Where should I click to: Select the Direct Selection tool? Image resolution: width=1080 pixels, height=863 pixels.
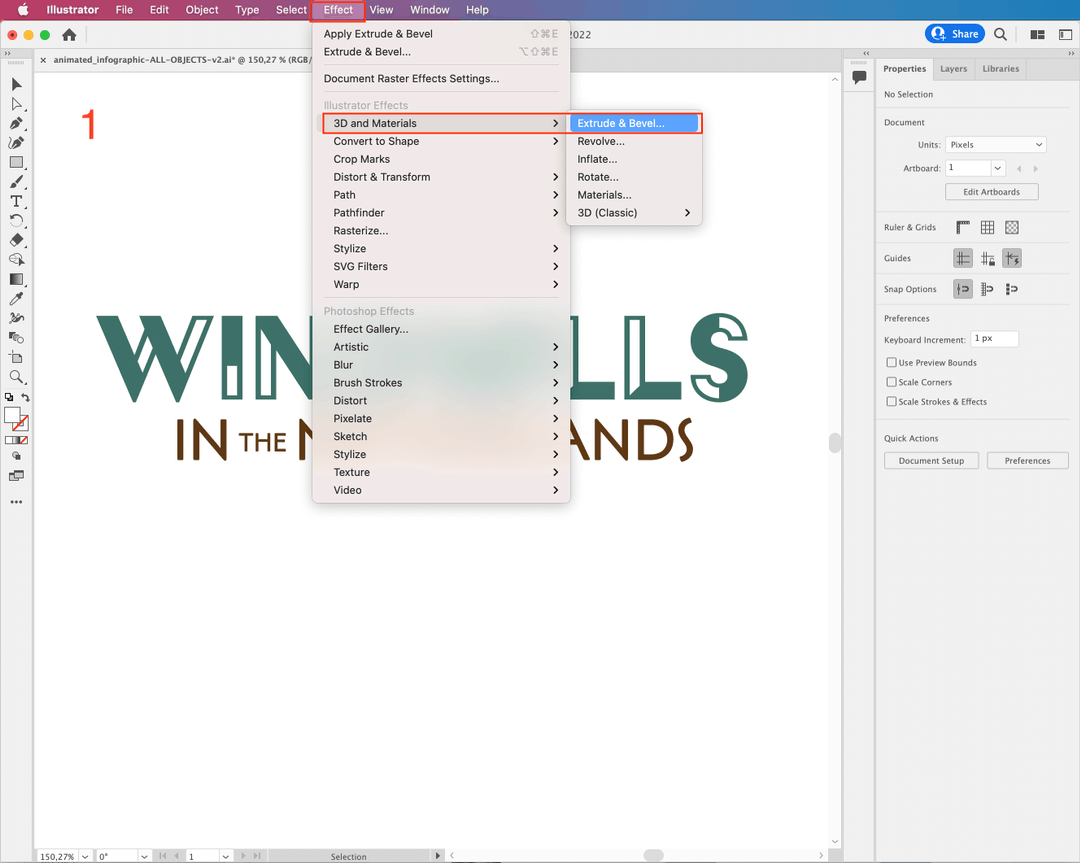point(16,104)
